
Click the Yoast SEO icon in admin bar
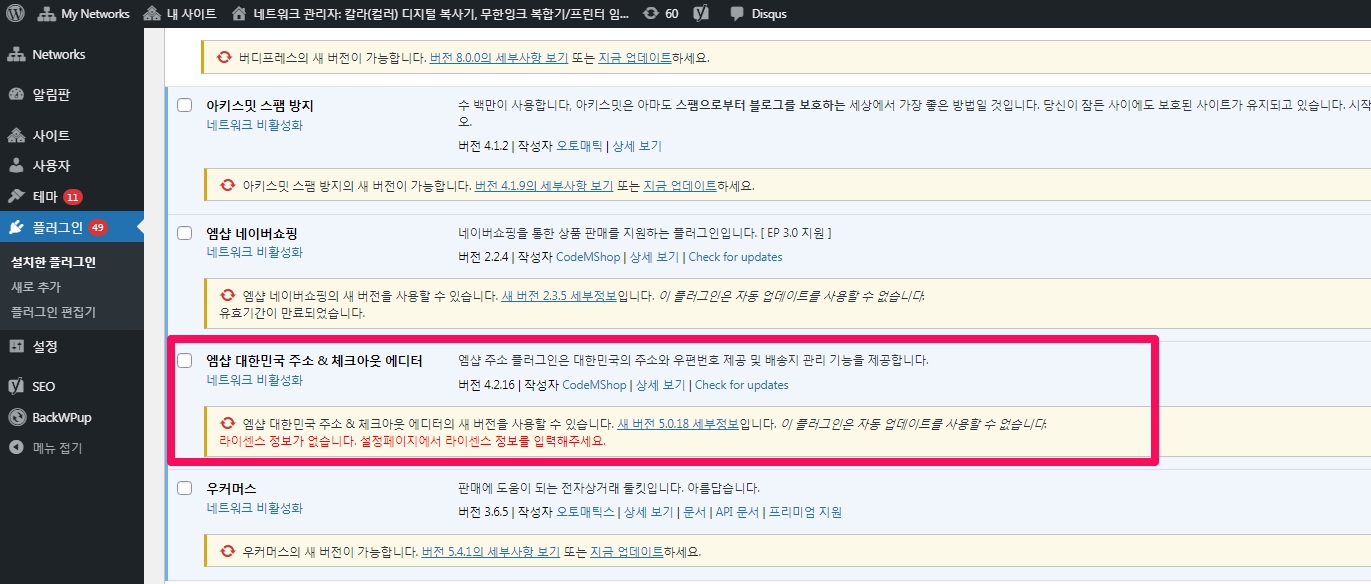coord(702,14)
